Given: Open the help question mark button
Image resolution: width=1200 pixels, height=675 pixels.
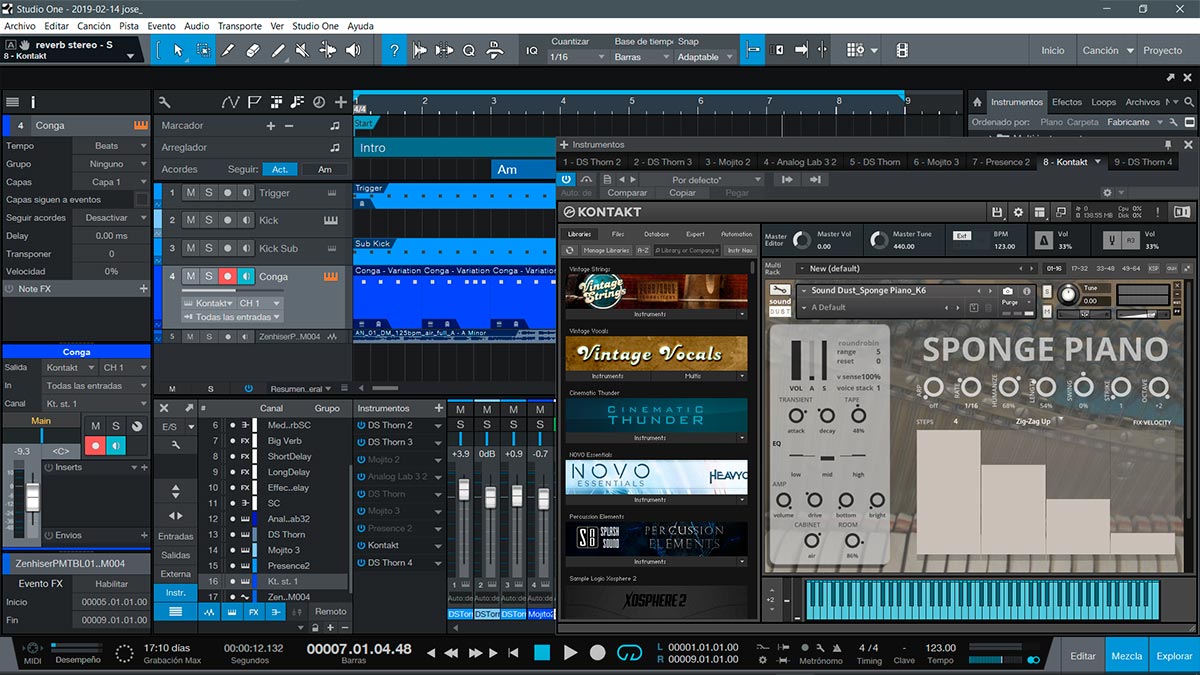Looking at the screenshot, I should (395, 50).
